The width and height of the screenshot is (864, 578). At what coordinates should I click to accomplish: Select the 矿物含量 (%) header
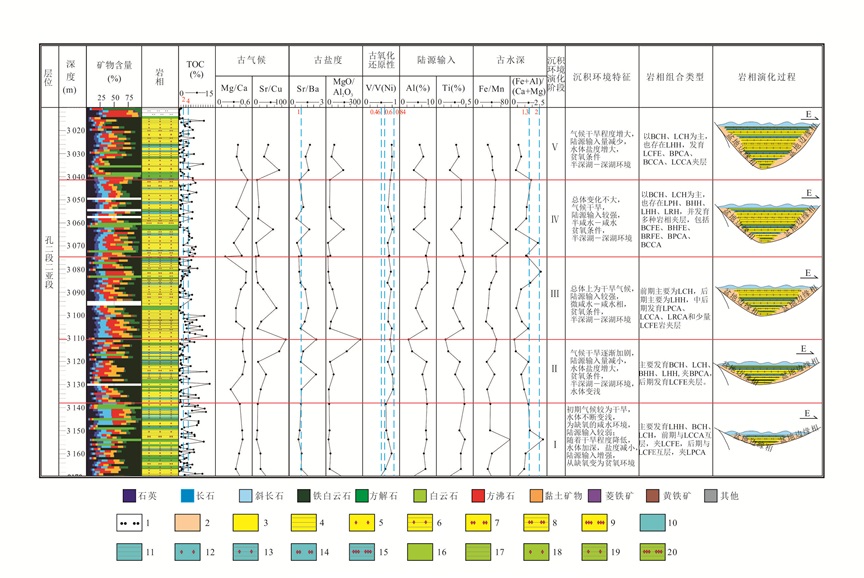click(x=114, y=72)
